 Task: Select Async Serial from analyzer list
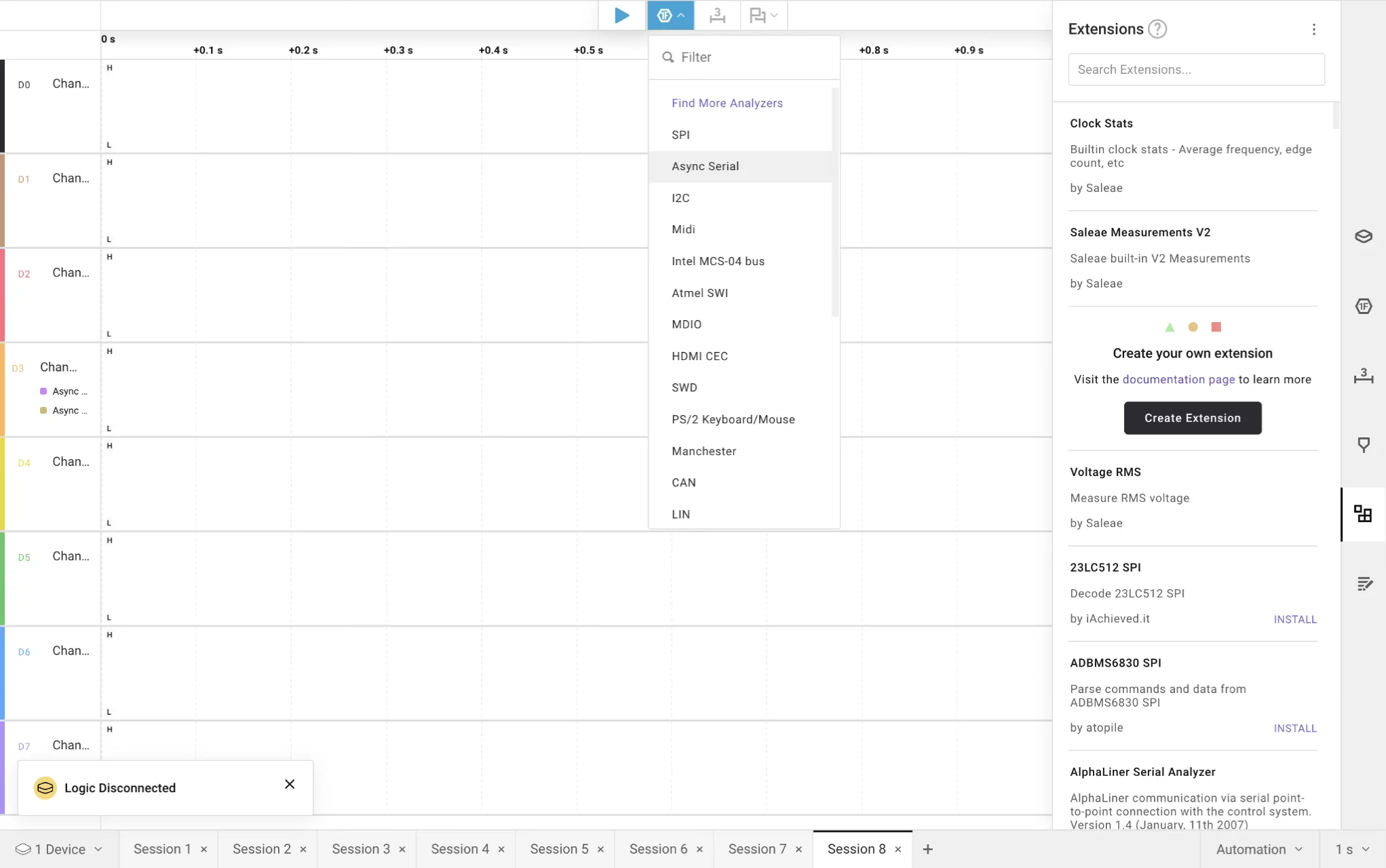coord(705,166)
